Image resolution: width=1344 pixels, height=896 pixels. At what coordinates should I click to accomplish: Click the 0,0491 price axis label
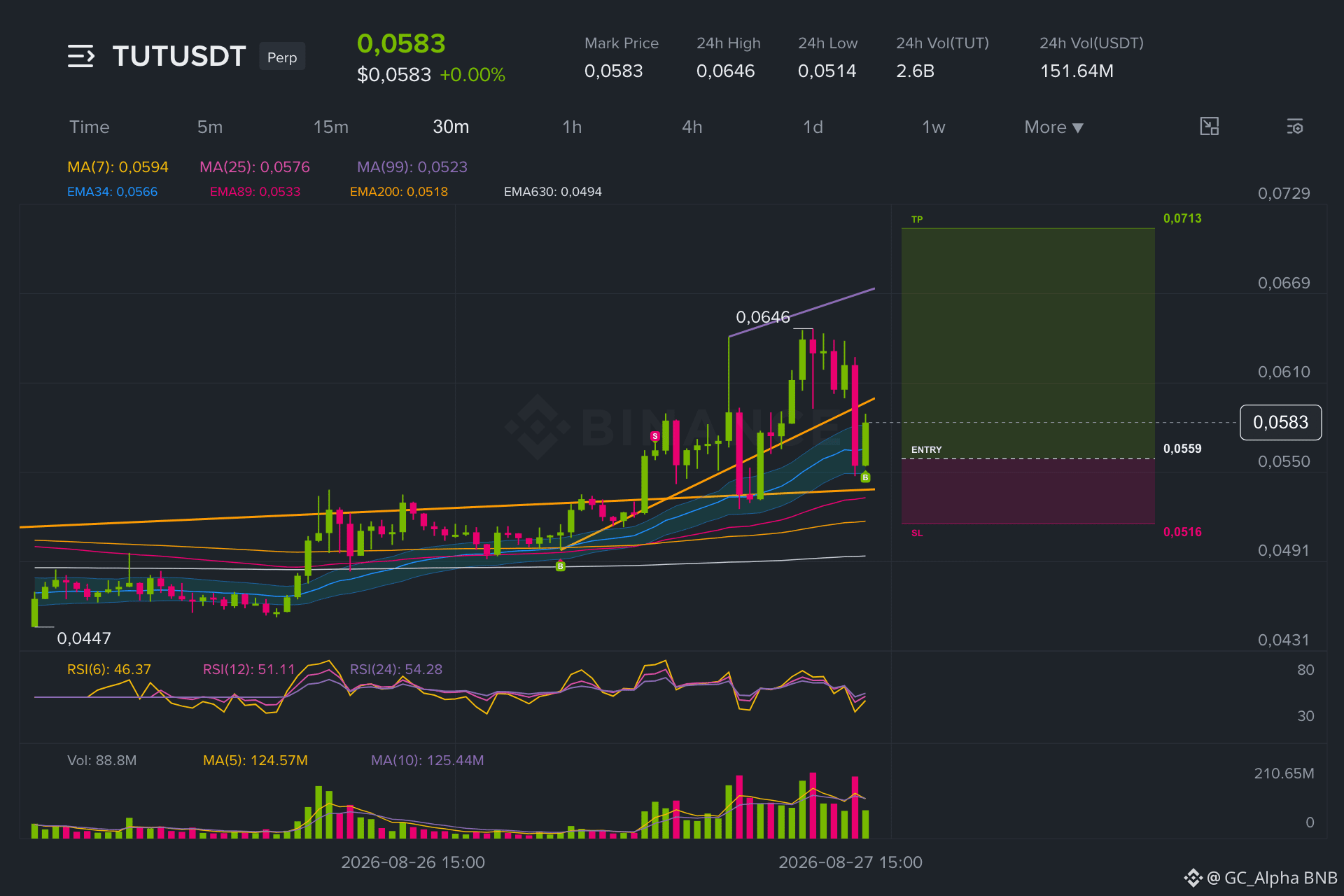pos(1284,551)
